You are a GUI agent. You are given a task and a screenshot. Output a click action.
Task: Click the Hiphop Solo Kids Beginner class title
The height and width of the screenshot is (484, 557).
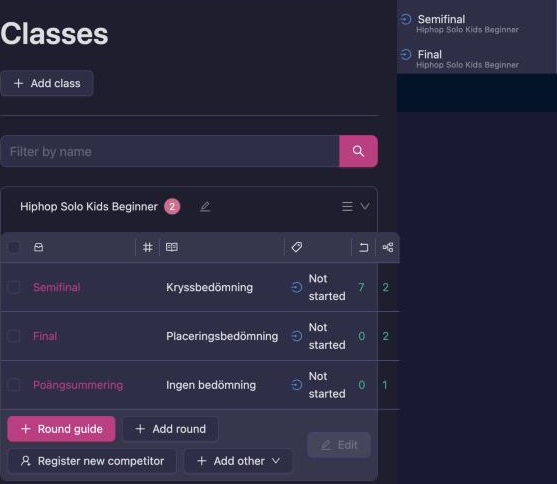tap(89, 206)
